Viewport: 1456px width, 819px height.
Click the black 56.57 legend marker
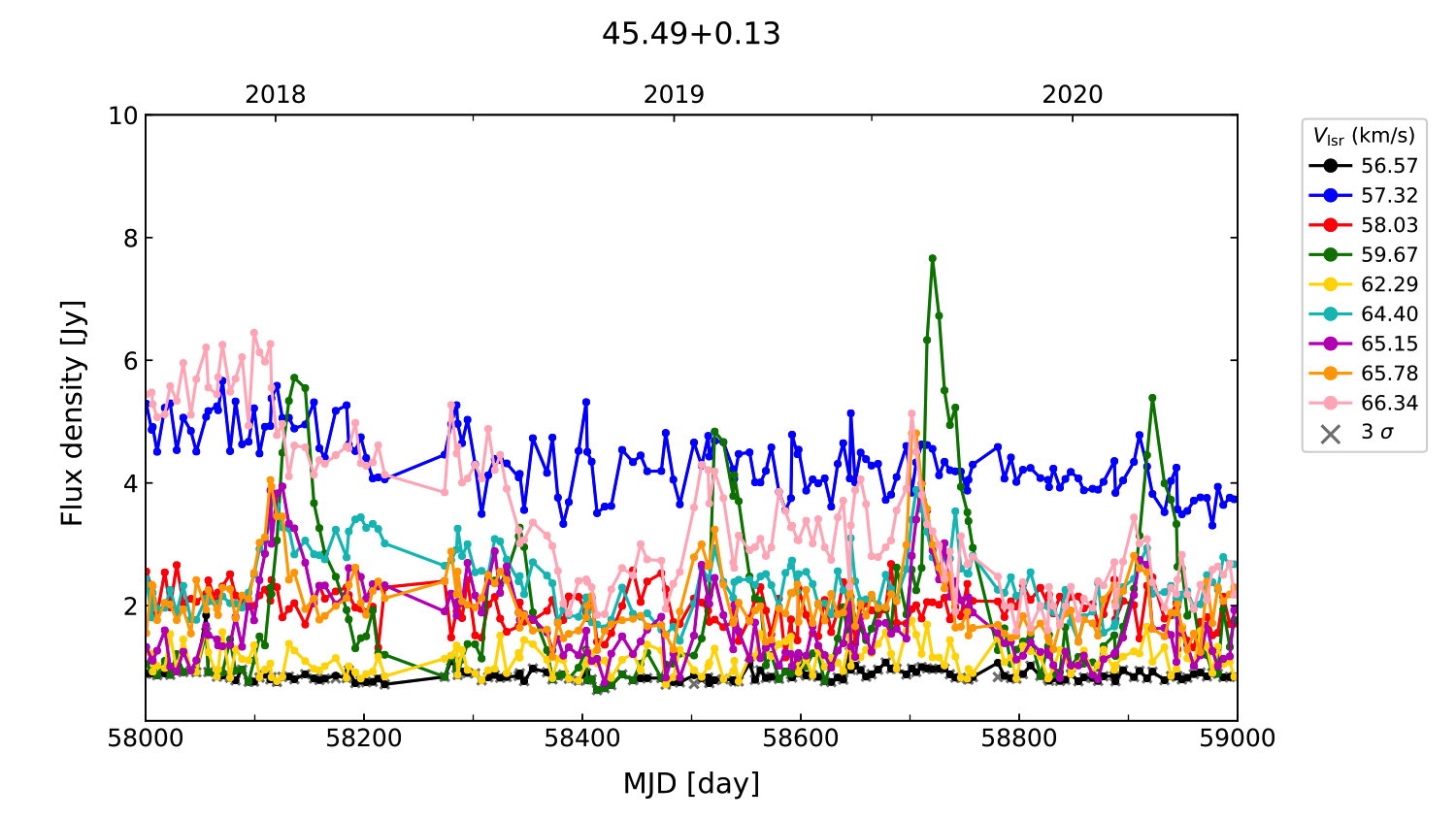point(1330,166)
